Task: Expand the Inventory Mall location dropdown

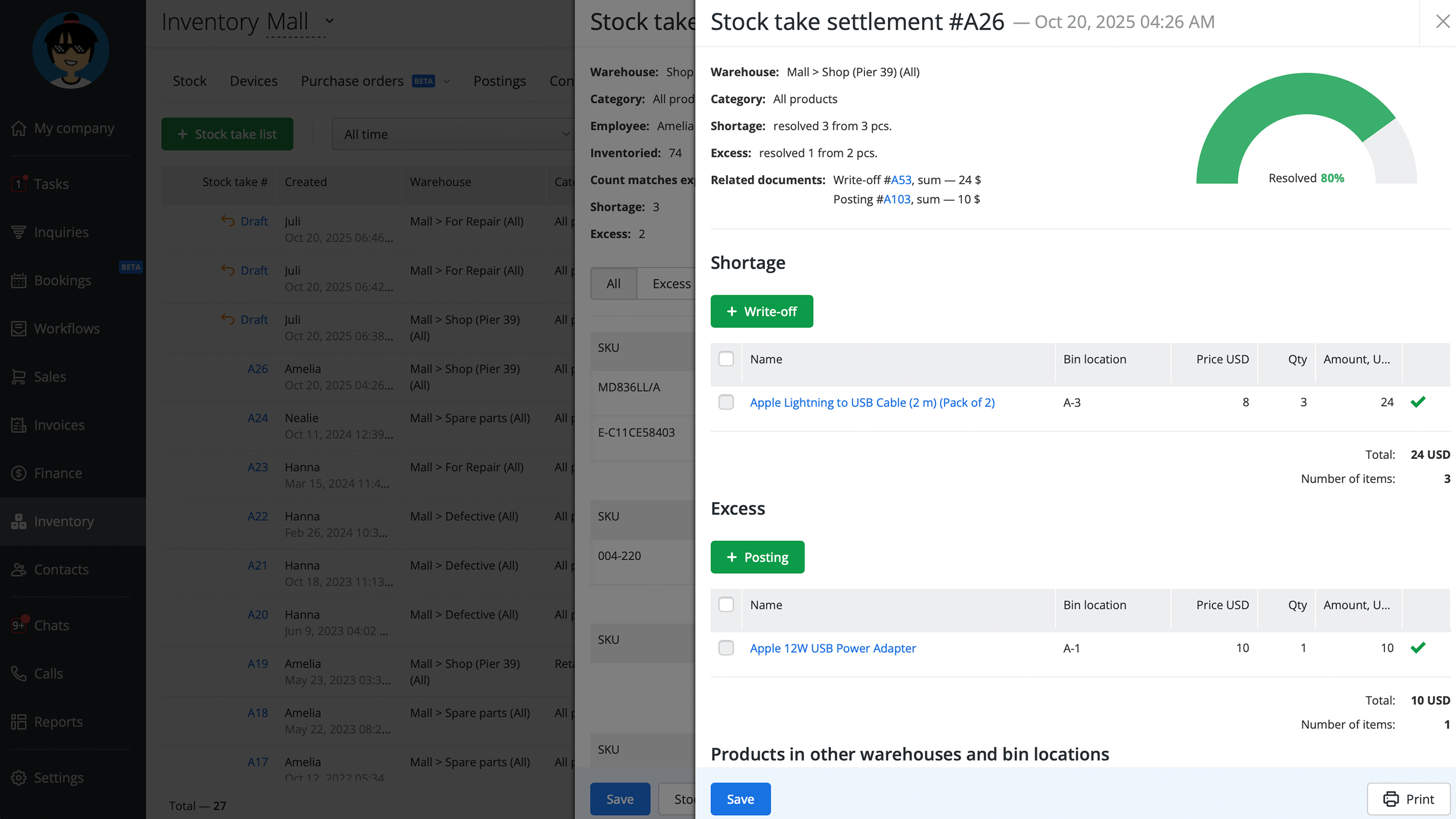Action: [329, 22]
